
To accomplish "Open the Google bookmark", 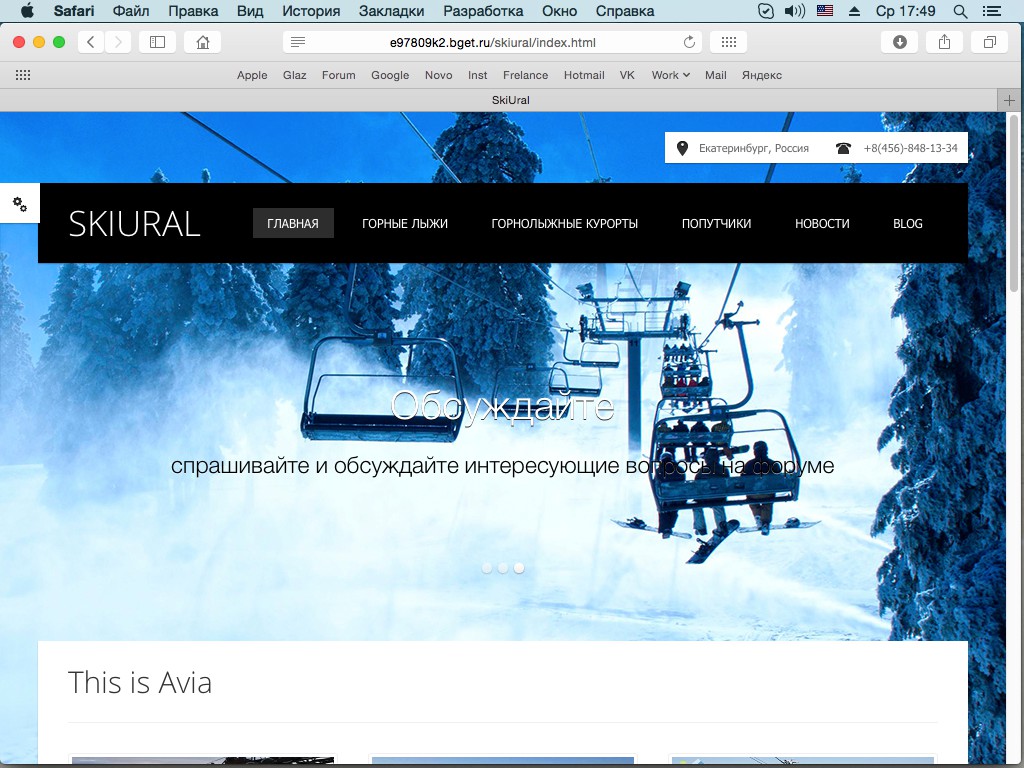I will tap(390, 75).
